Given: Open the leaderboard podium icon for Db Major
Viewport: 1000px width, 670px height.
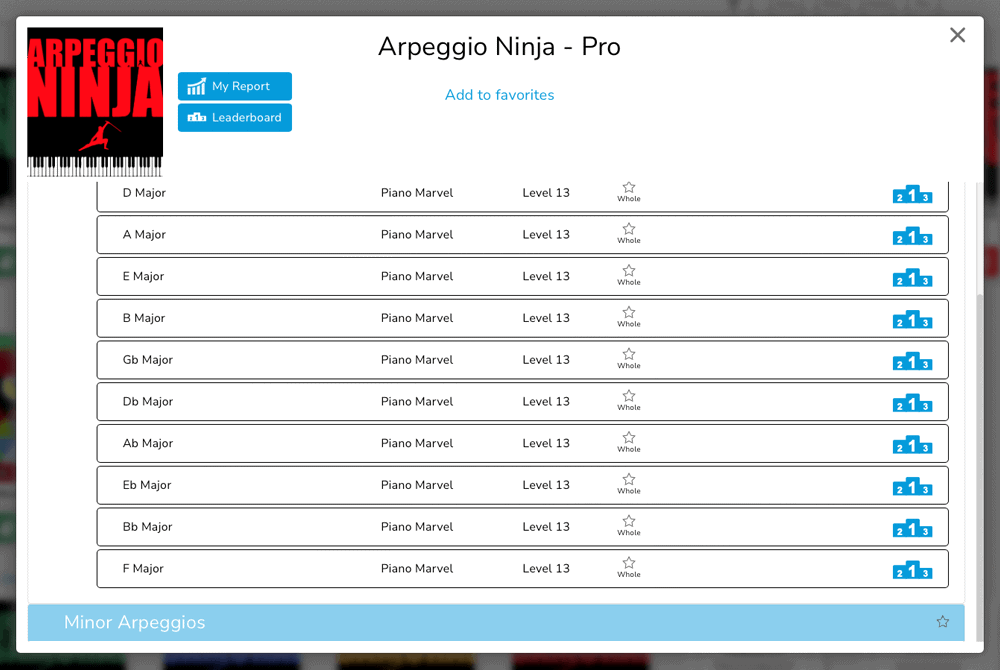Looking at the screenshot, I should pyautogui.click(x=913, y=403).
